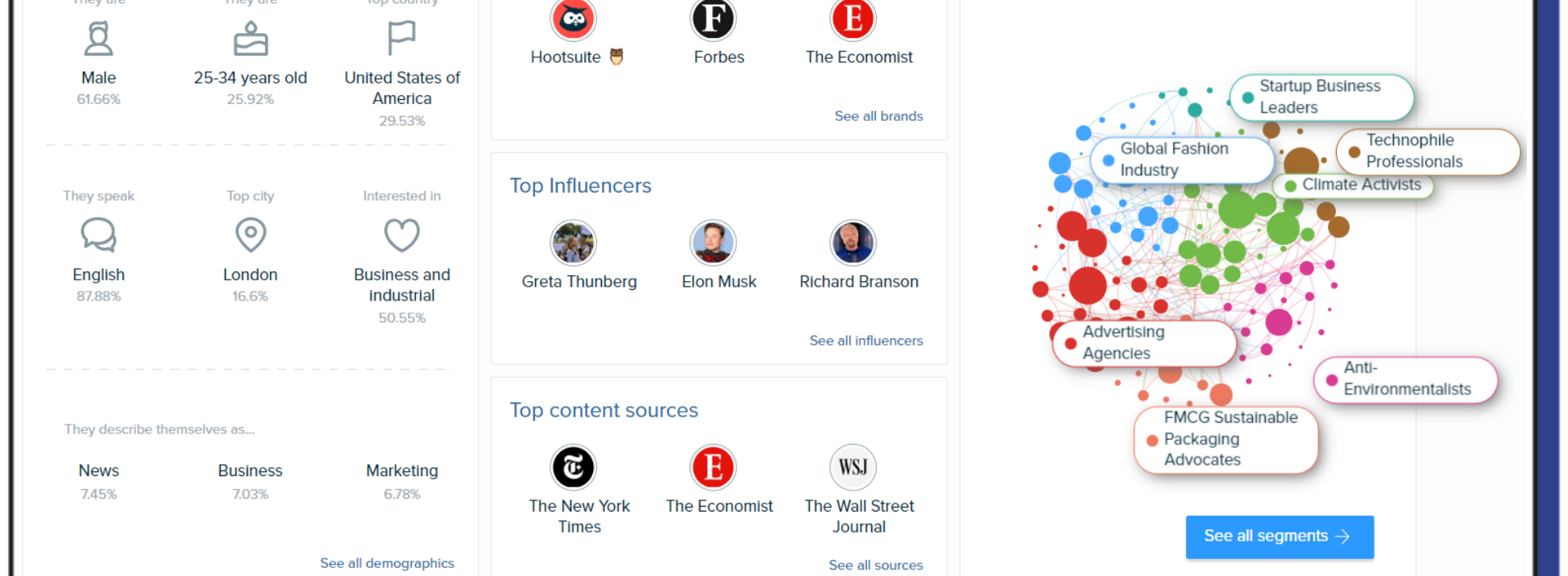The image size is (1568, 576).
Task: Follow the See all sources link
Action: click(875, 565)
